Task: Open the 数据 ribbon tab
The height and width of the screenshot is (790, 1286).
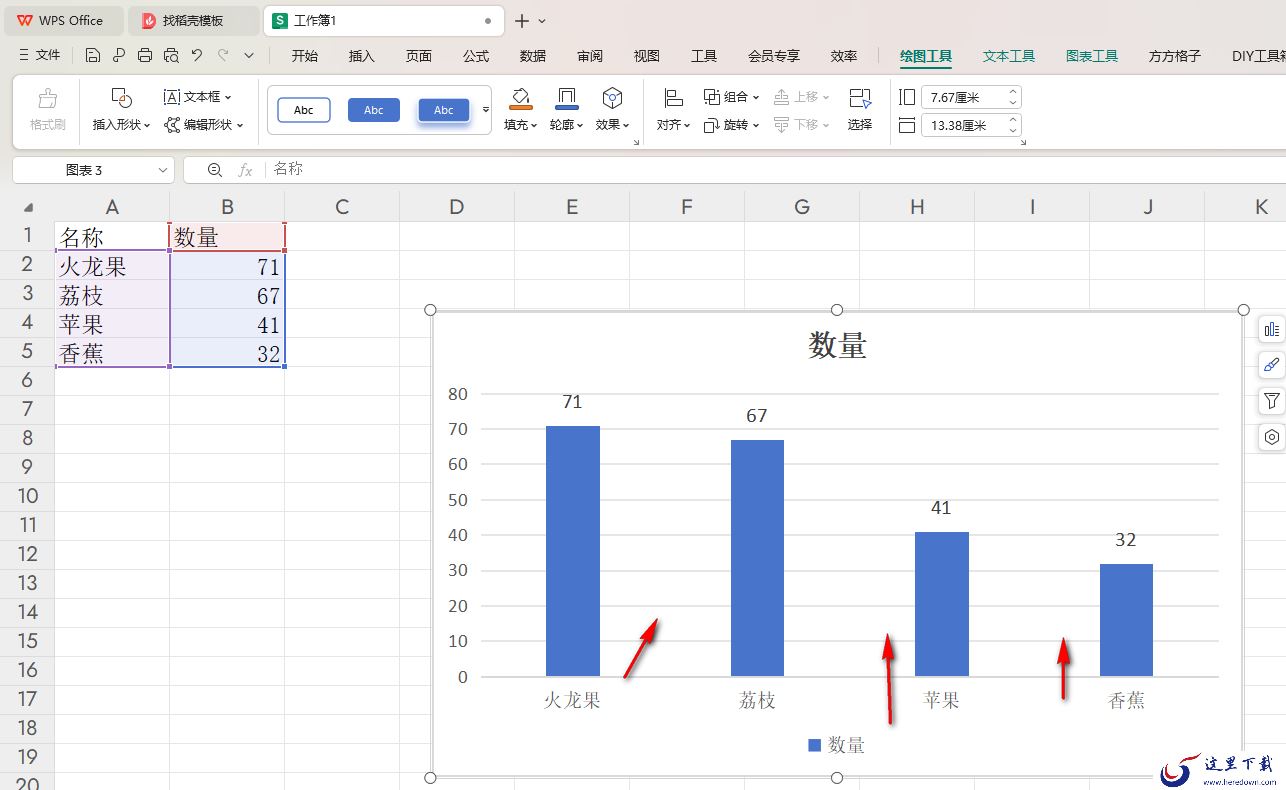Action: pos(533,56)
